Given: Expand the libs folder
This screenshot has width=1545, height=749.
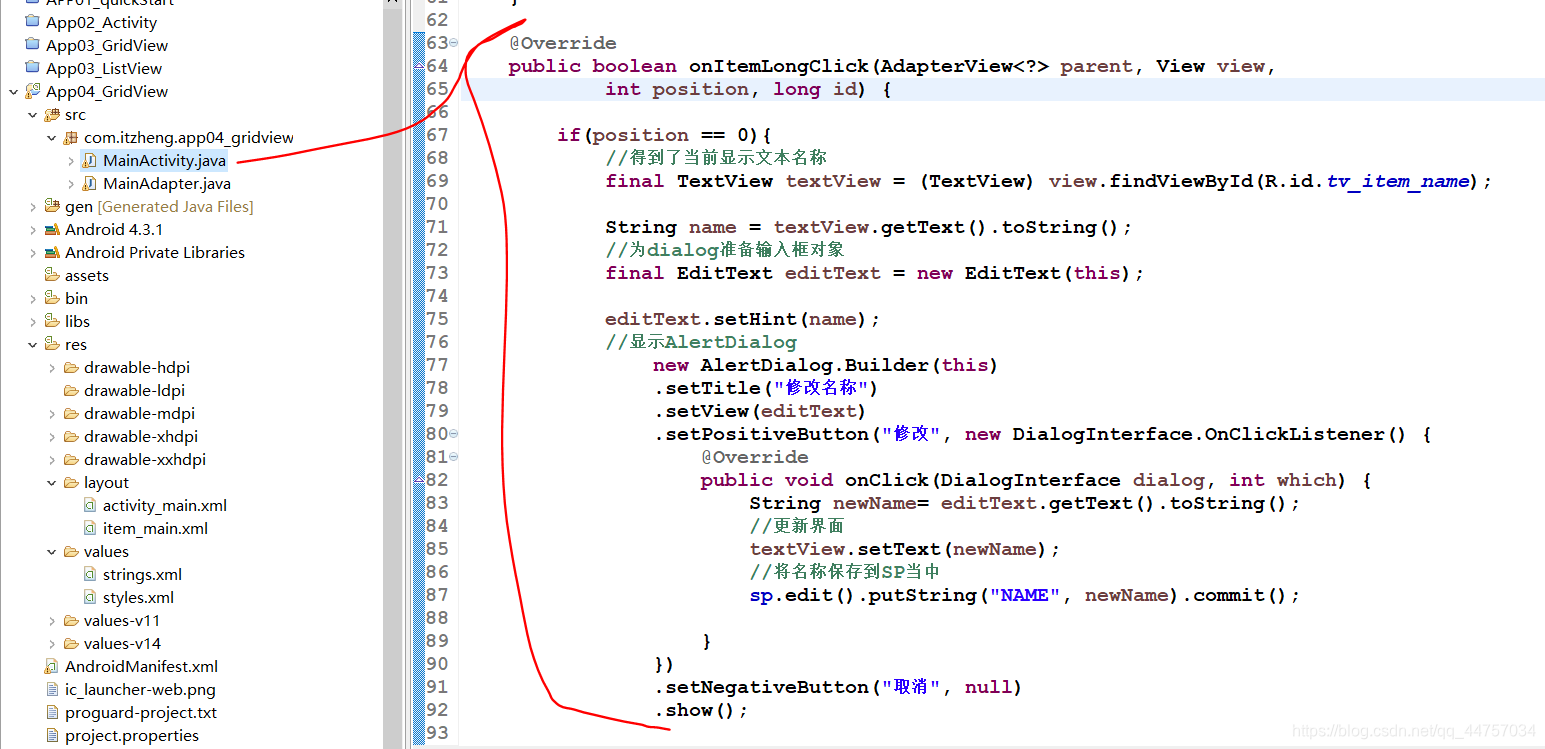Looking at the screenshot, I should click(x=32, y=321).
